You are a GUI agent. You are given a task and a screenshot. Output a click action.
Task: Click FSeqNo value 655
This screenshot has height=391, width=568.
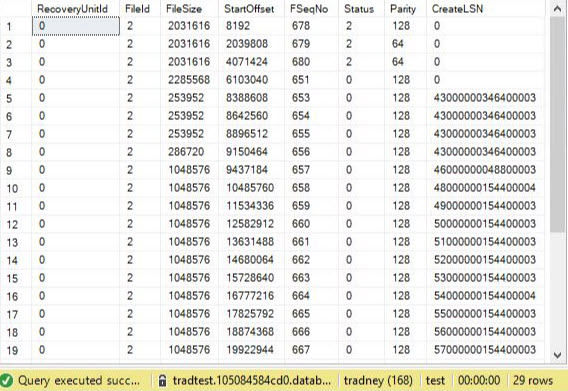[x=301, y=134]
